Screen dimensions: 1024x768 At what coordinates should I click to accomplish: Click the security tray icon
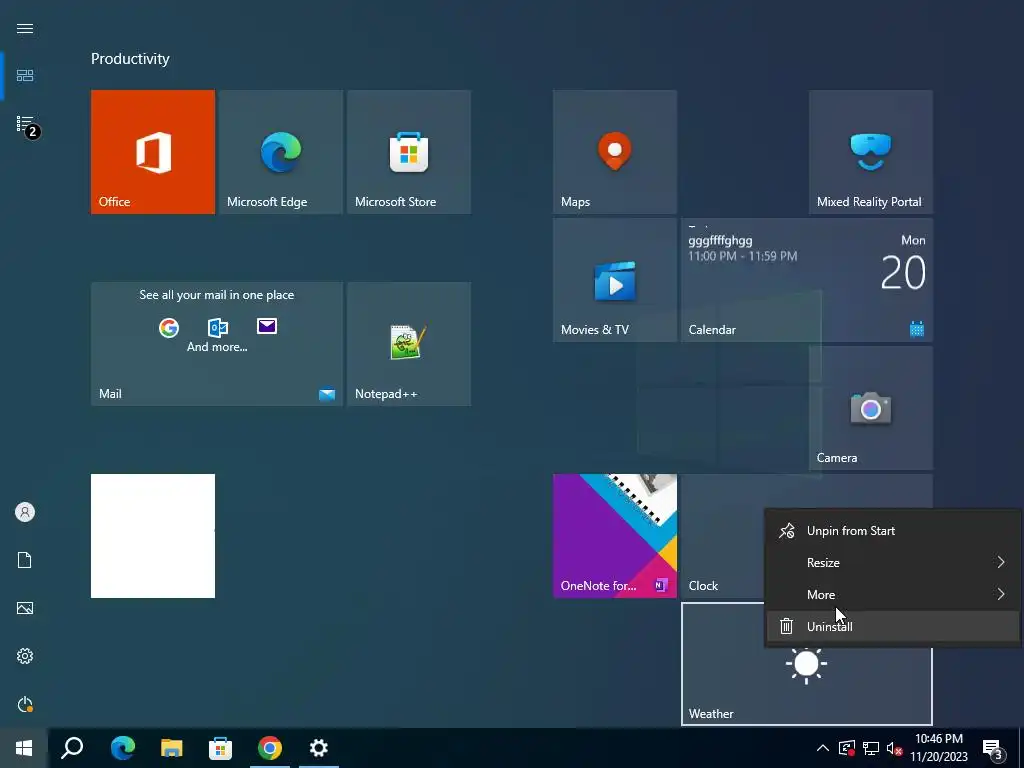[847, 748]
